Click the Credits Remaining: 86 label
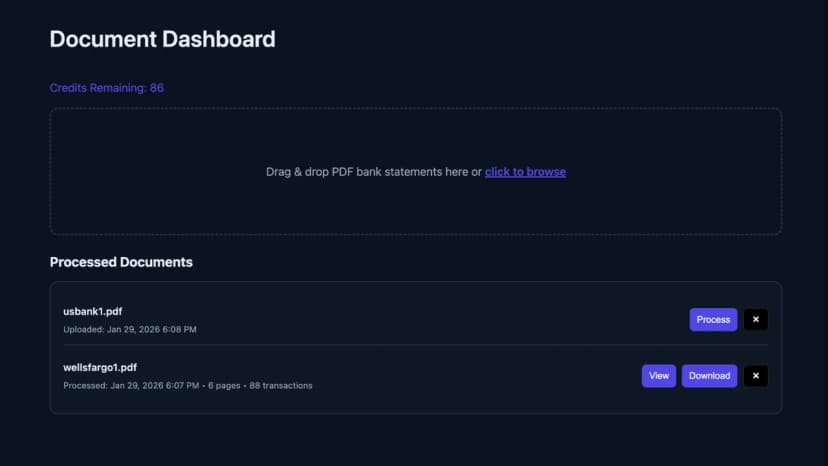This screenshot has height=466, width=828. (x=107, y=88)
